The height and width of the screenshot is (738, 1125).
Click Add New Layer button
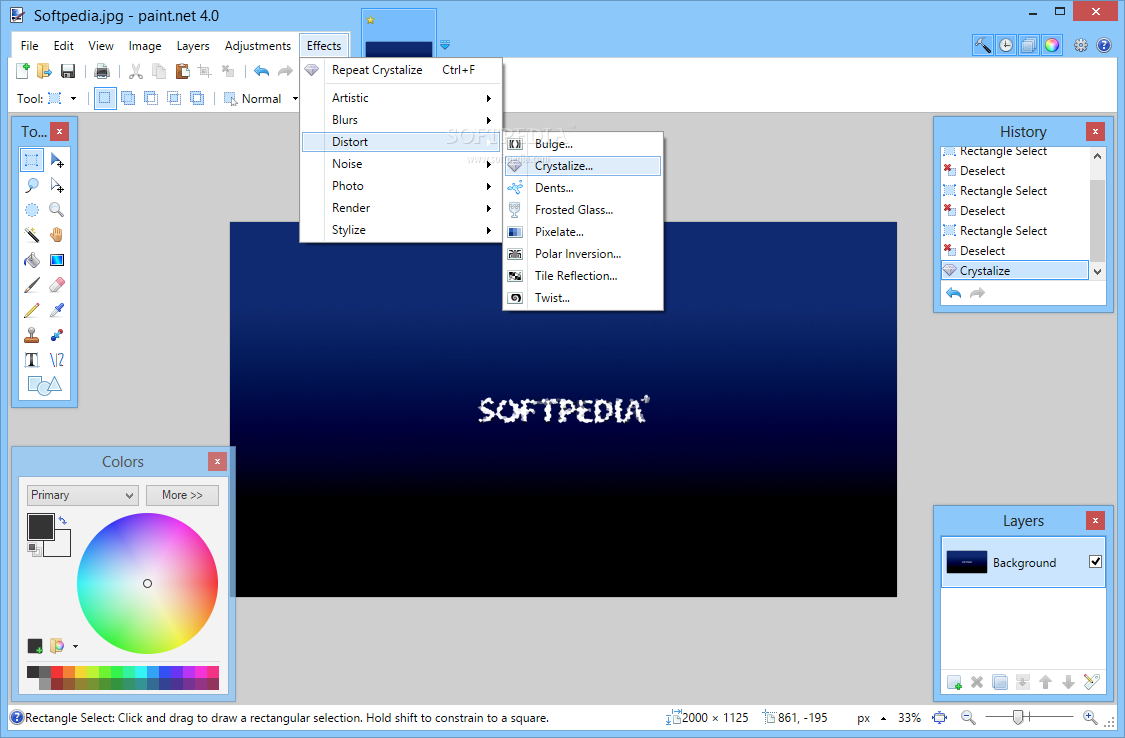[x=954, y=682]
